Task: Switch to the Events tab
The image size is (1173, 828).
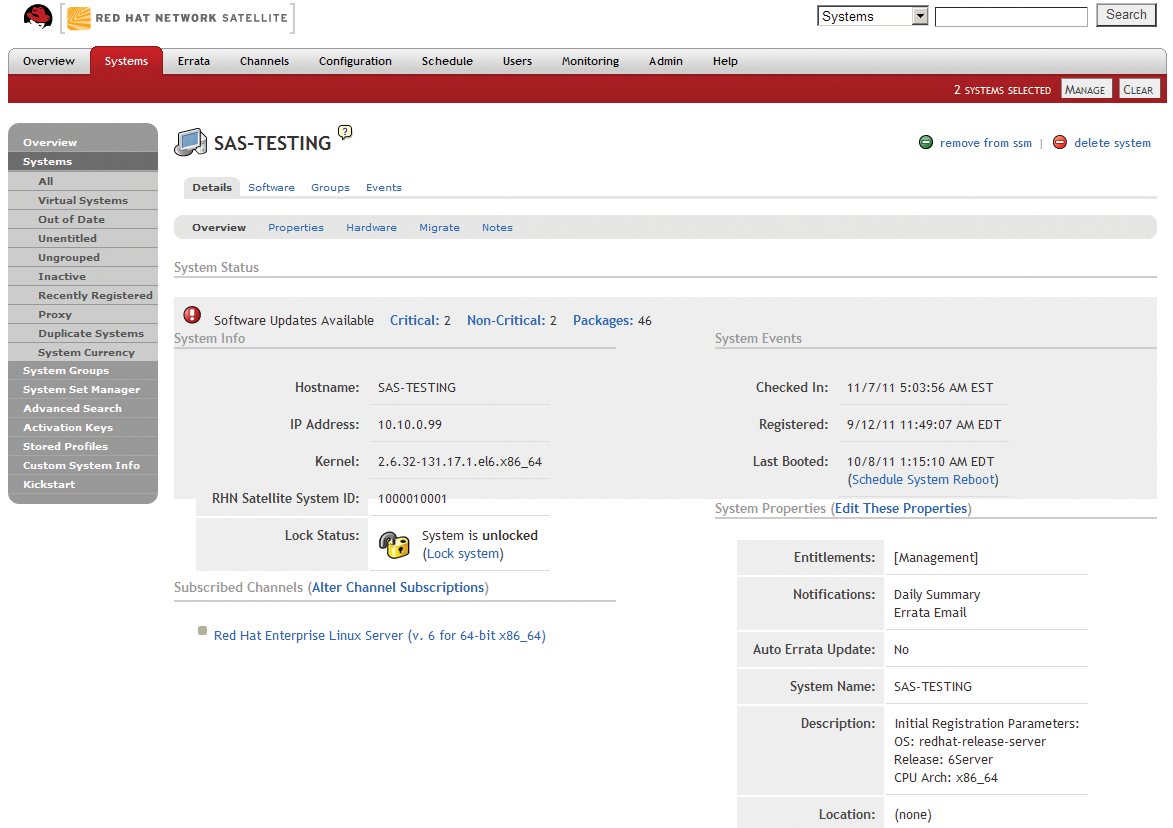Action: pyautogui.click(x=384, y=188)
